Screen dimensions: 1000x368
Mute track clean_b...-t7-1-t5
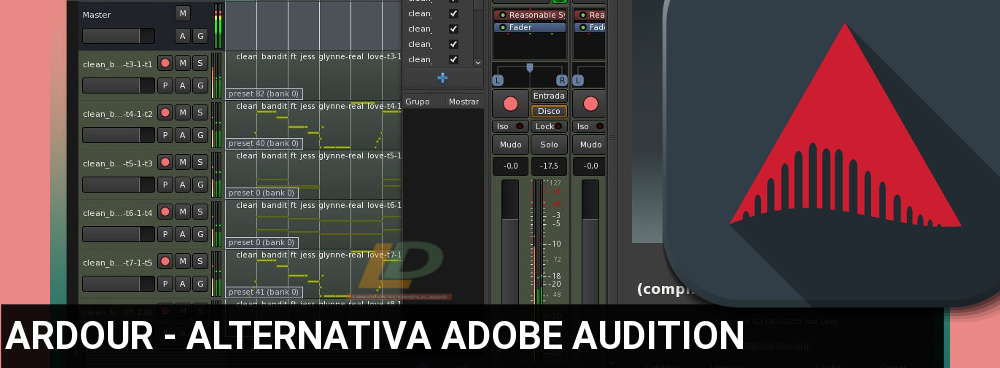(182, 261)
